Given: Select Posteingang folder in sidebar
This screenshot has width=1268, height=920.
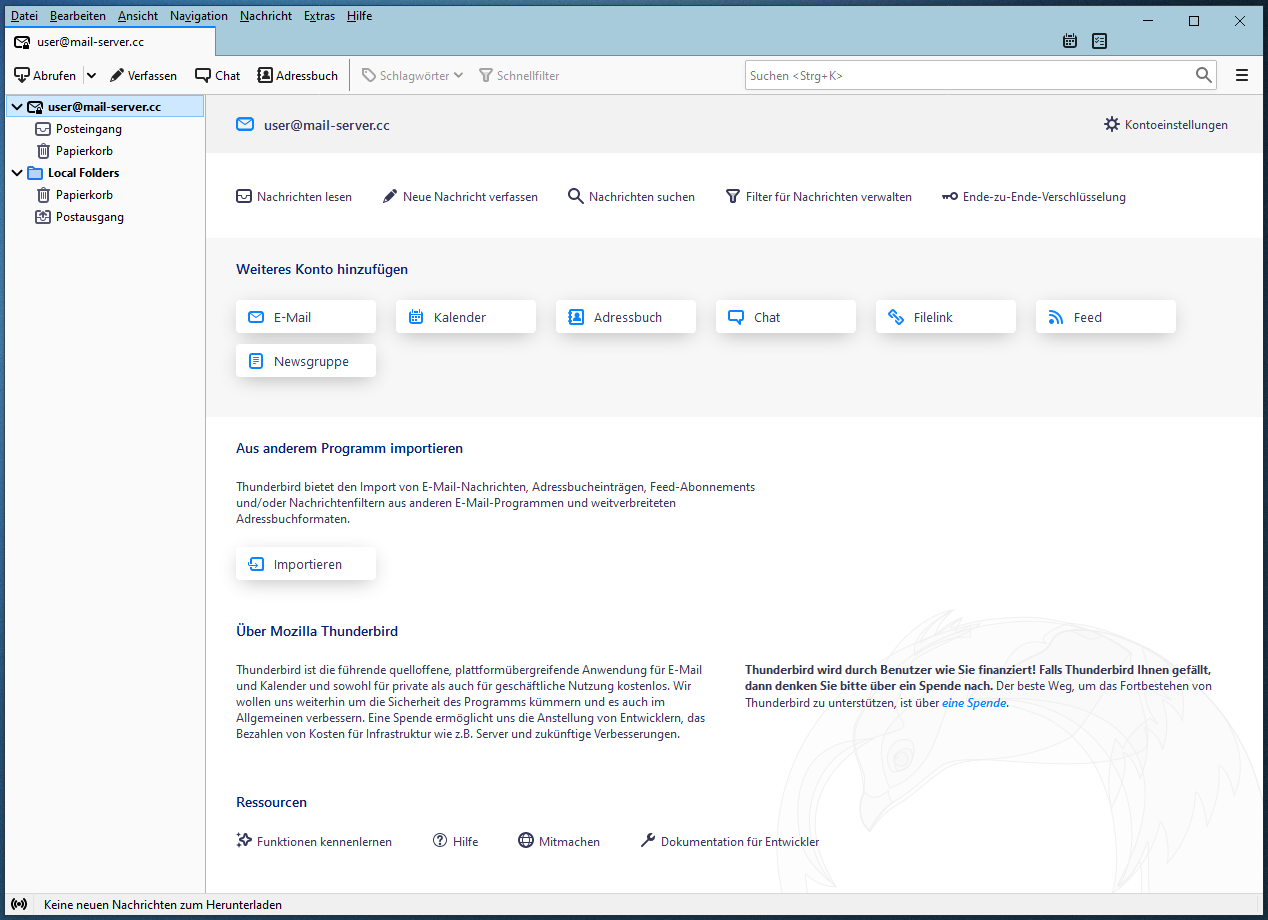Looking at the screenshot, I should click(x=88, y=129).
